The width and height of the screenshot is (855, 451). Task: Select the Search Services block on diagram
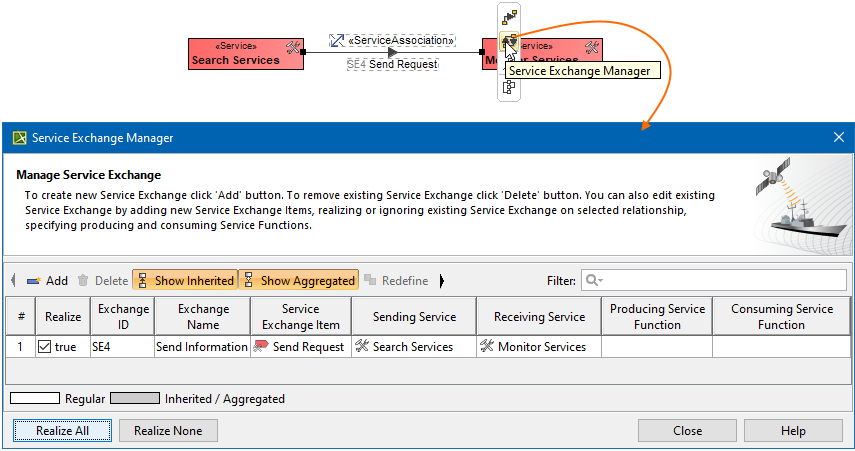point(236,54)
